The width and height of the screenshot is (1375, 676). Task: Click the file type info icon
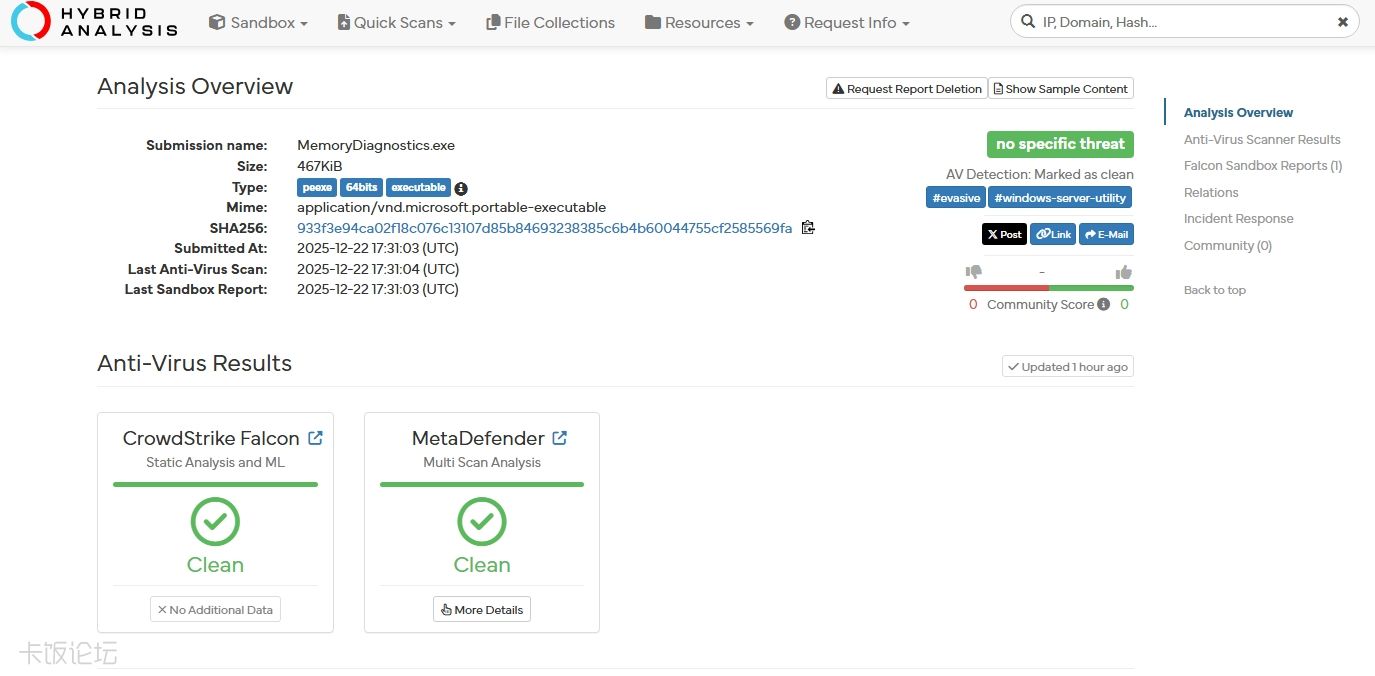click(461, 188)
